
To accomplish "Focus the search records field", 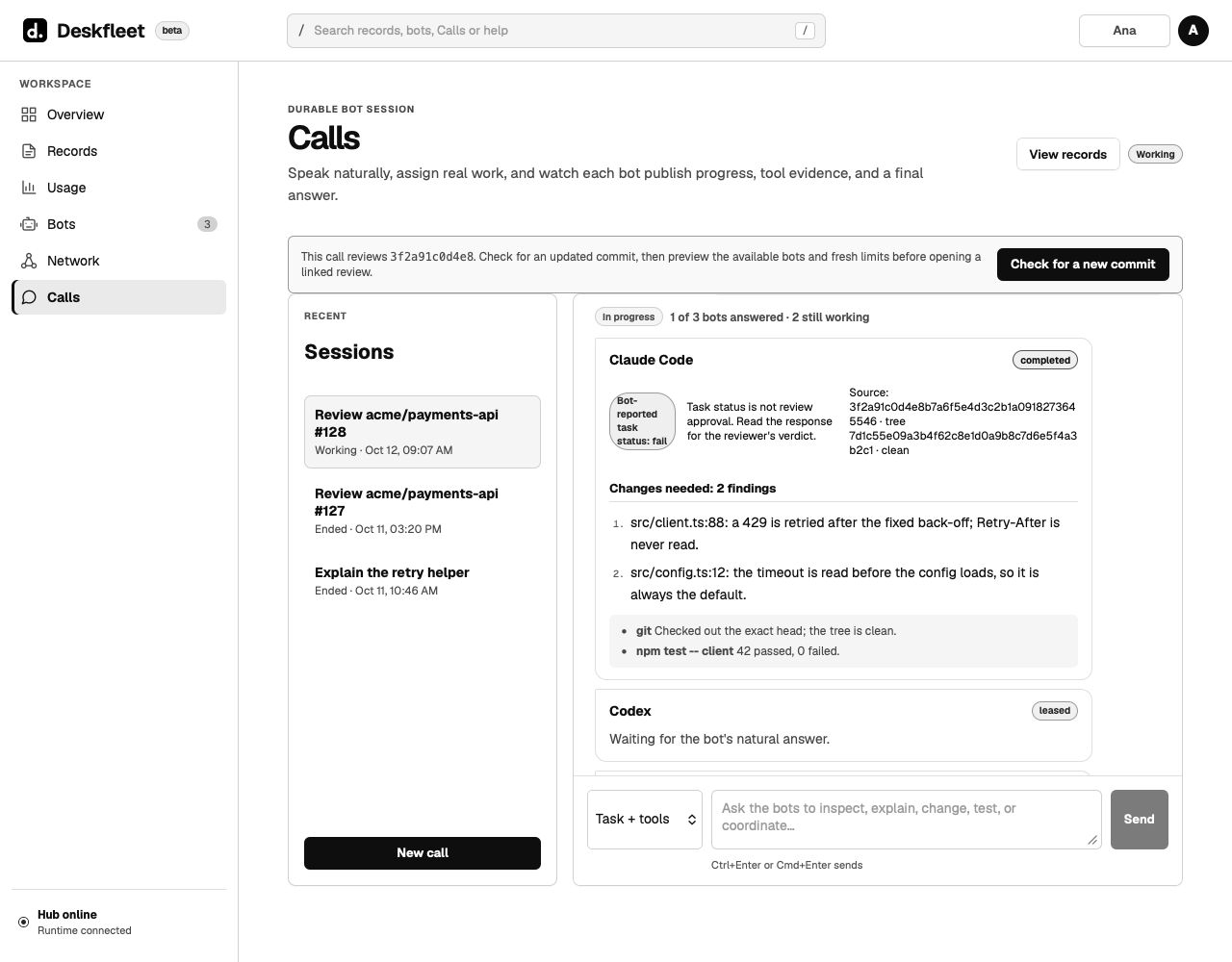I will (x=556, y=31).
